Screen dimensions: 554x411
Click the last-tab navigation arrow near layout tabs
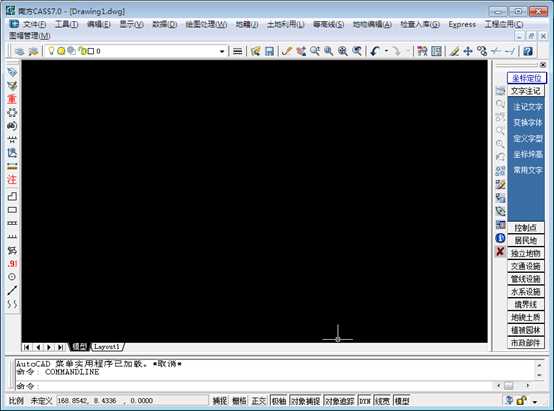point(61,347)
